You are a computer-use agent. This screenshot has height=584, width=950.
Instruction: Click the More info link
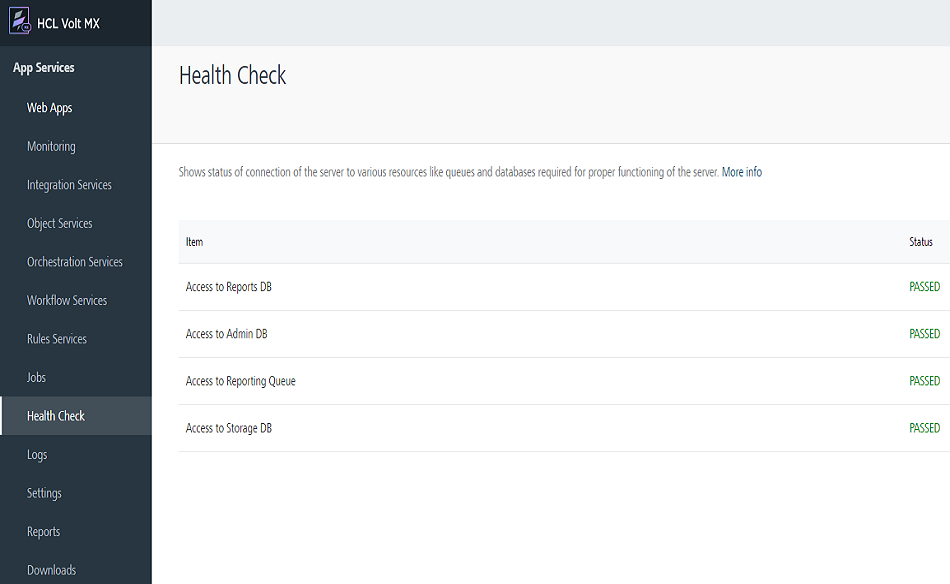tap(742, 172)
